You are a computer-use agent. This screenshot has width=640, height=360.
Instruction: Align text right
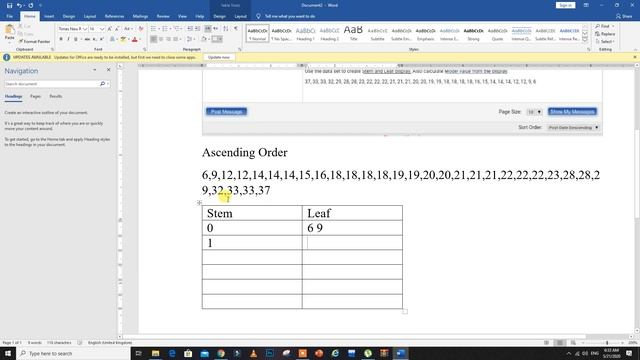[168, 39]
